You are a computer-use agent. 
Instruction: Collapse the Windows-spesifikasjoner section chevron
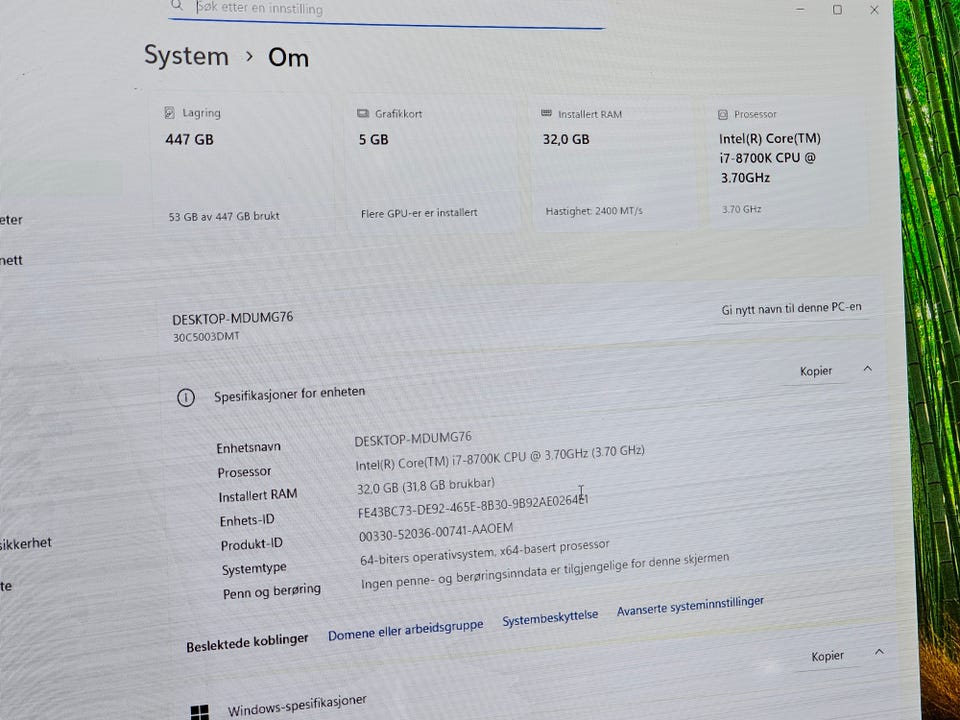click(x=879, y=652)
